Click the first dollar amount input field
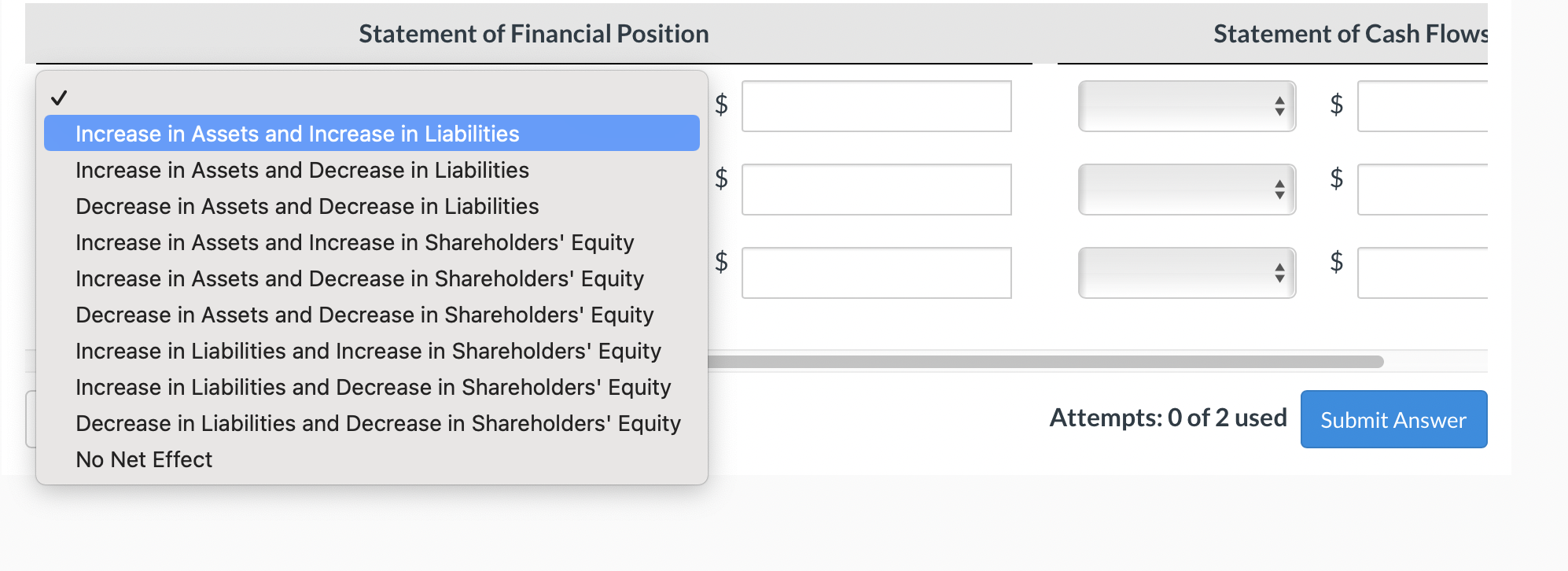The image size is (1568, 571). click(x=876, y=105)
